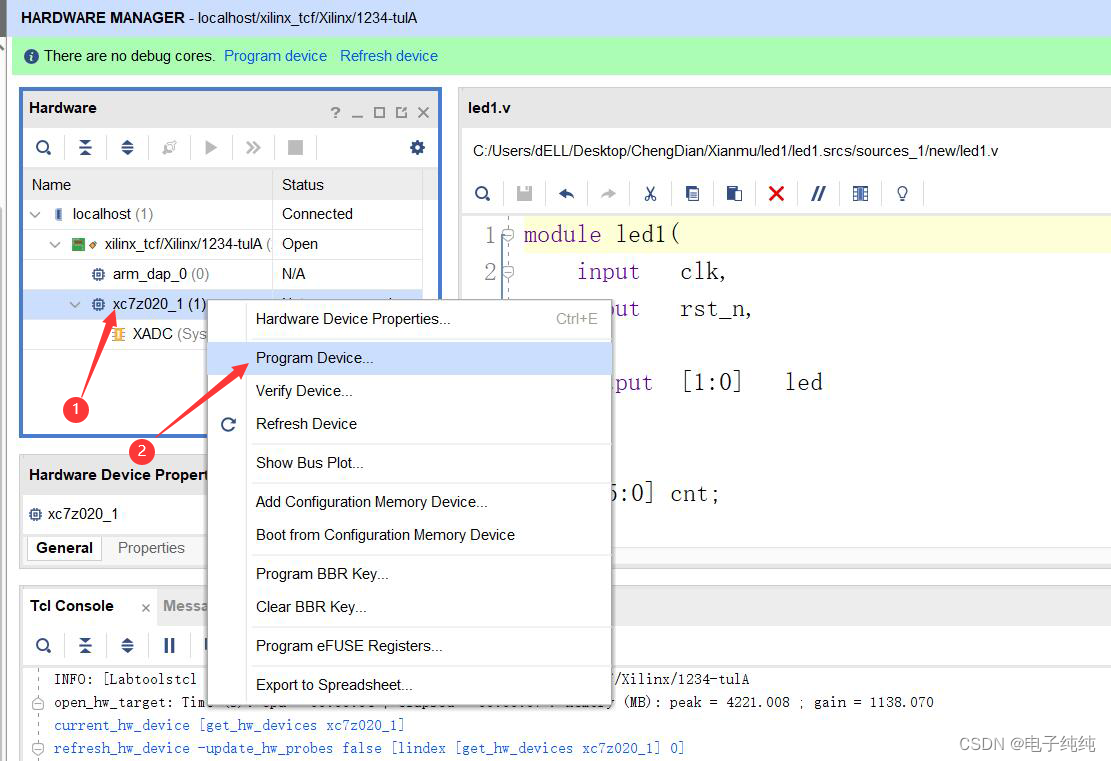Viewport: 1111px width, 761px height.
Task: Click the auto-connect icon in Hardware toolbar
Action: point(169,147)
